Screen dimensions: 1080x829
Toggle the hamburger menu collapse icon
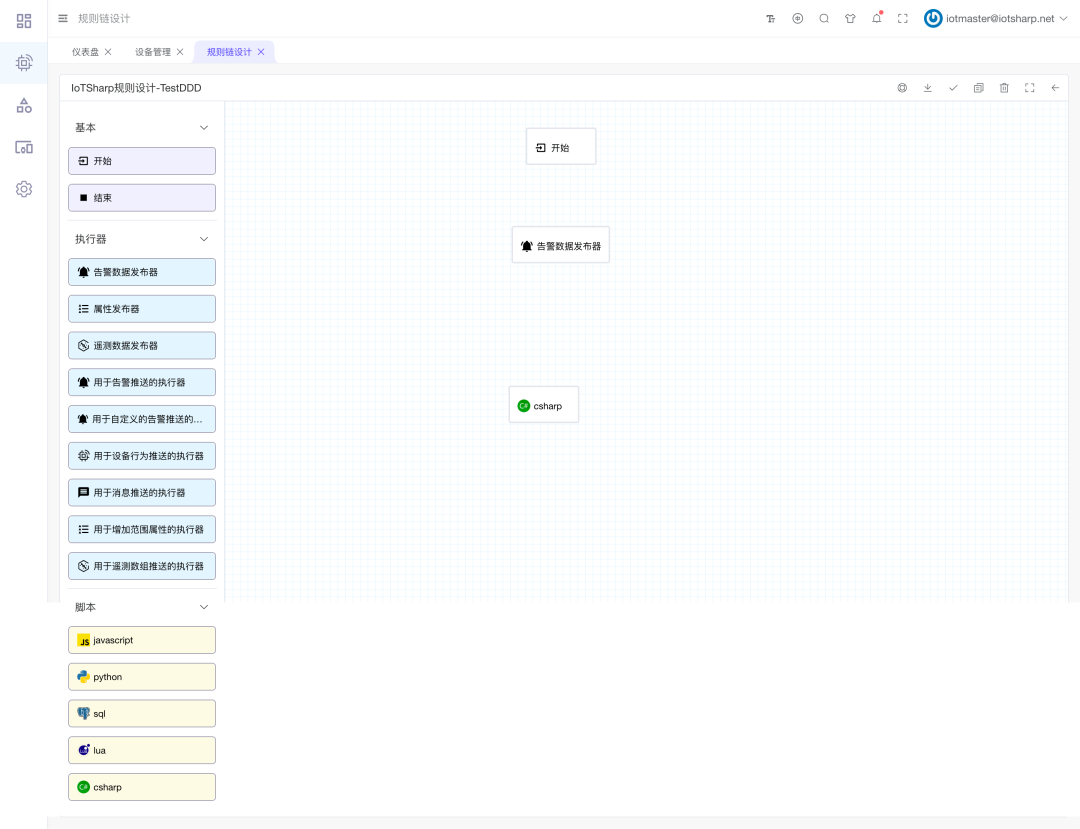[63, 19]
